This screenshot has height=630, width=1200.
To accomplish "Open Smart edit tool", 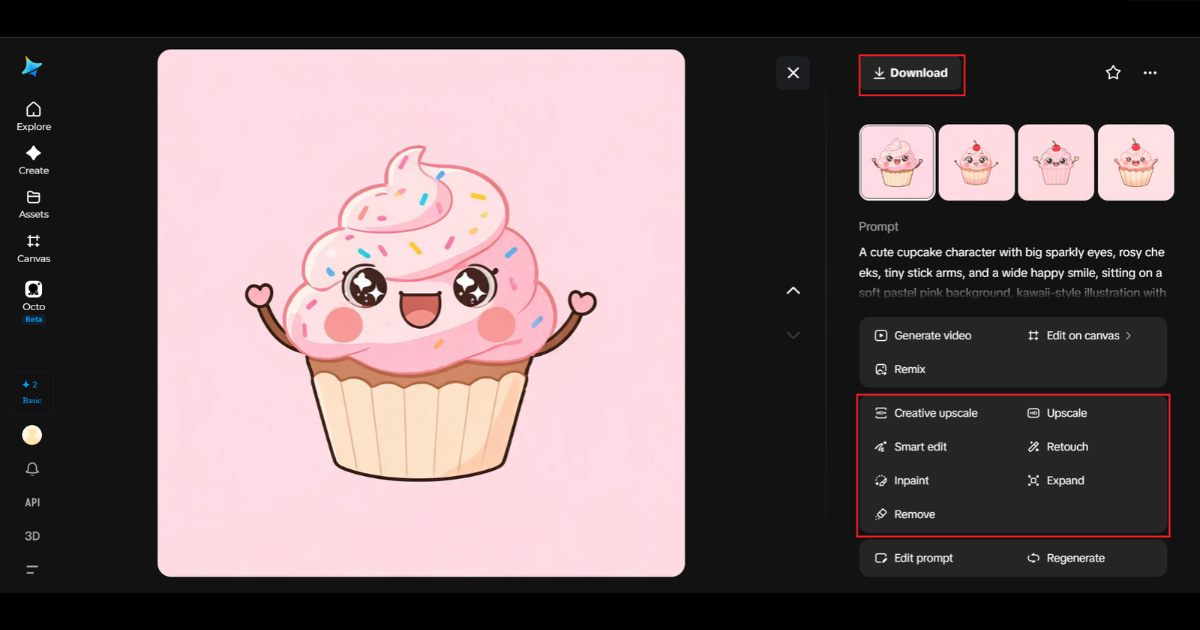I will pyautogui.click(x=910, y=447).
